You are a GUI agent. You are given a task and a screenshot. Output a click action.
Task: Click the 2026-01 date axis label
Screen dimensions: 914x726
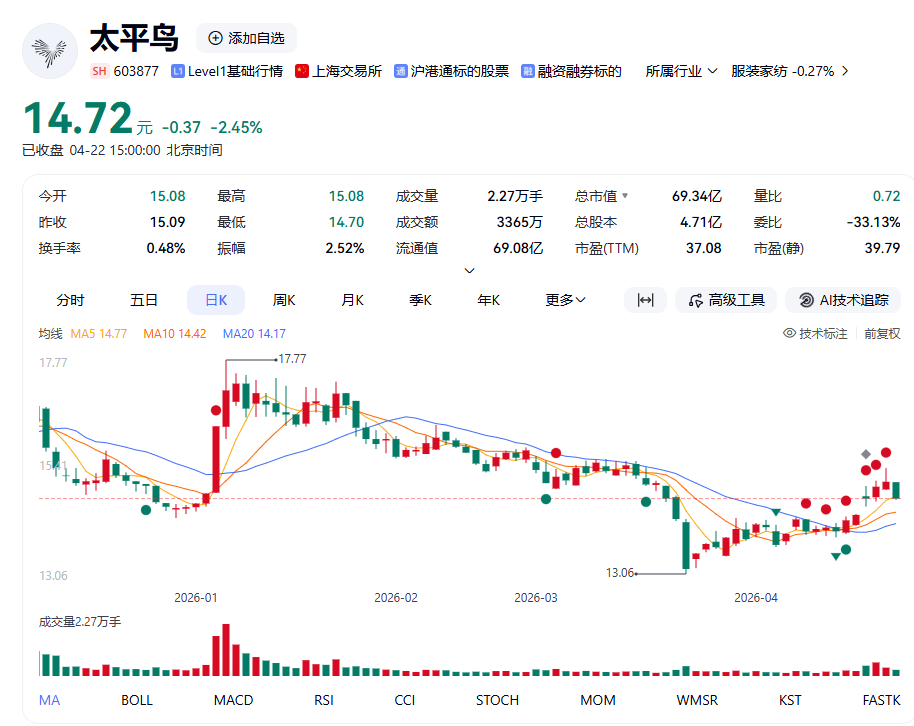tap(195, 598)
